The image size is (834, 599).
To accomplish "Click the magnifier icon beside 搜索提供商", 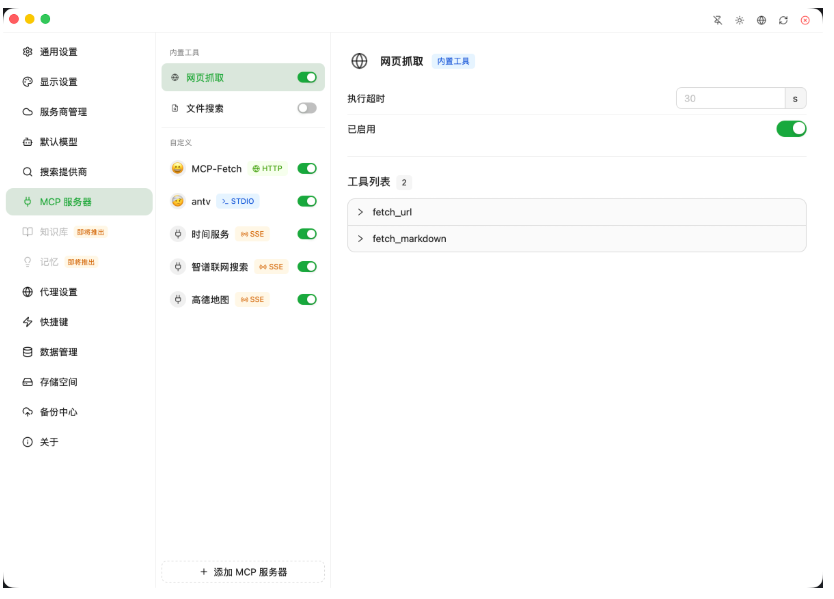I will coord(28,172).
